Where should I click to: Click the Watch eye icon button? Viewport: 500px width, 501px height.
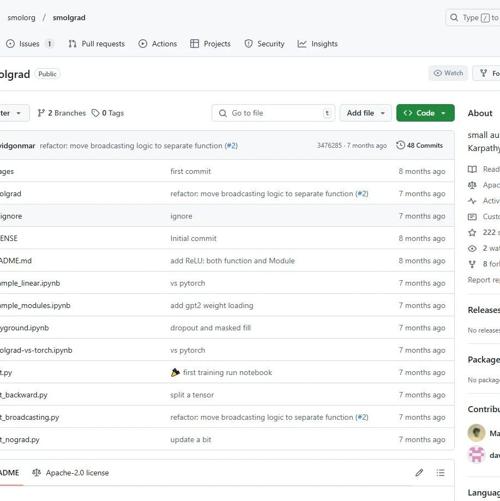click(x=448, y=73)
